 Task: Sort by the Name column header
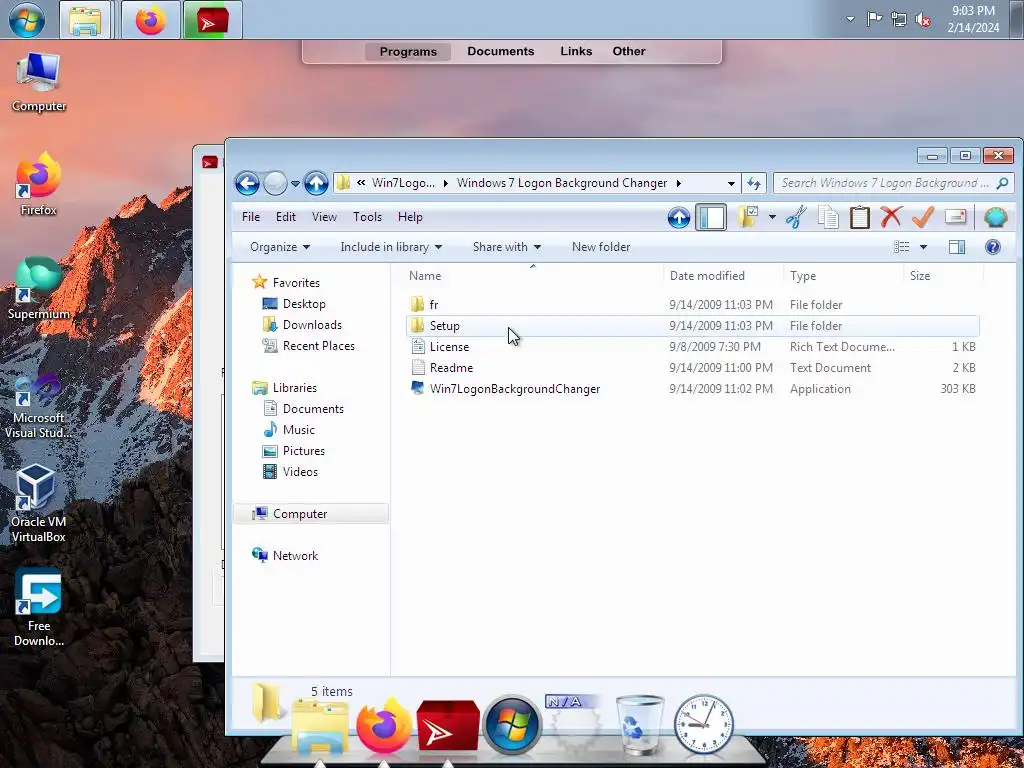coord(532,276)
